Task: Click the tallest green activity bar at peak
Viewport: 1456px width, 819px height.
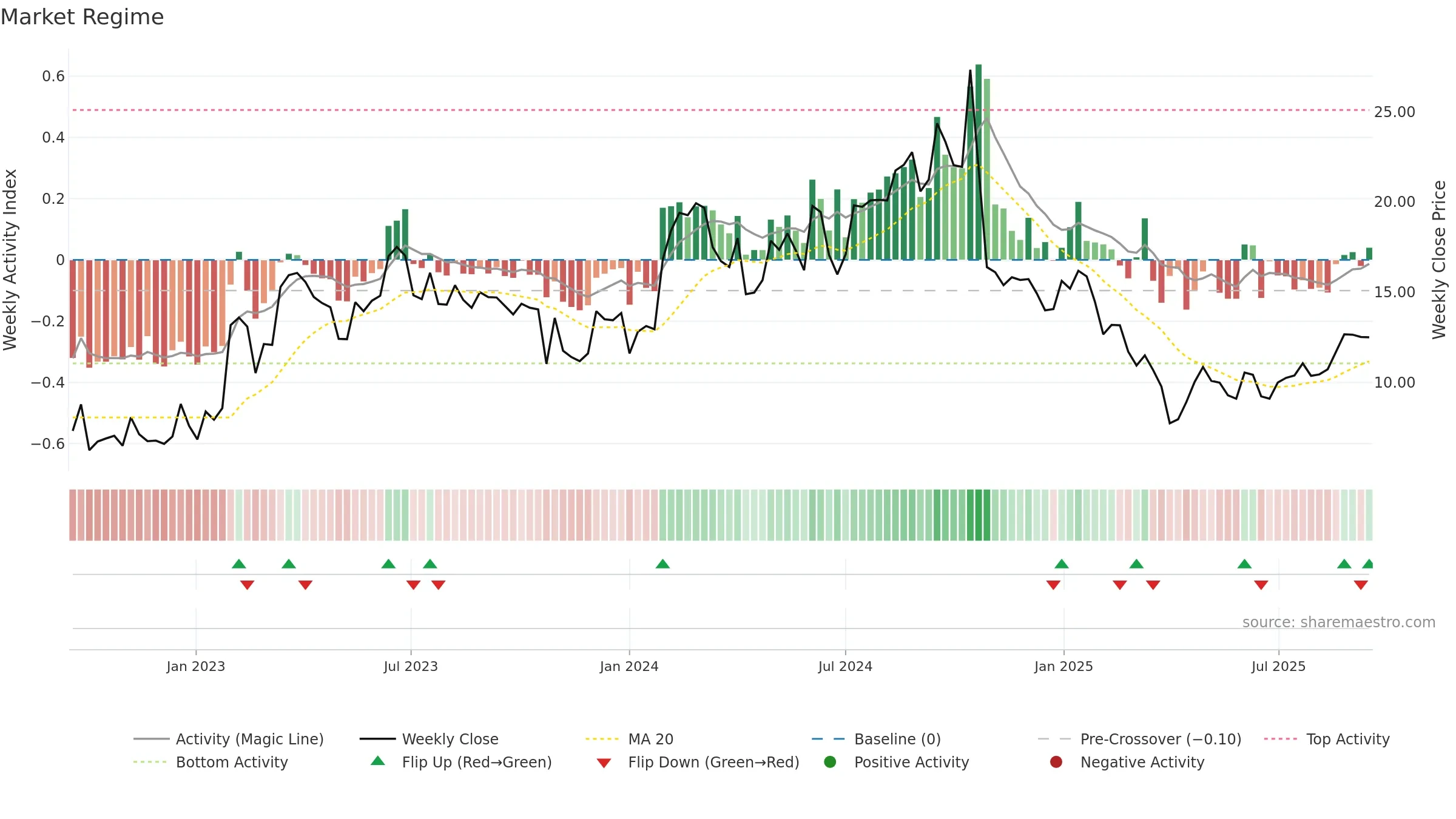Action: [x=979, y=162]
